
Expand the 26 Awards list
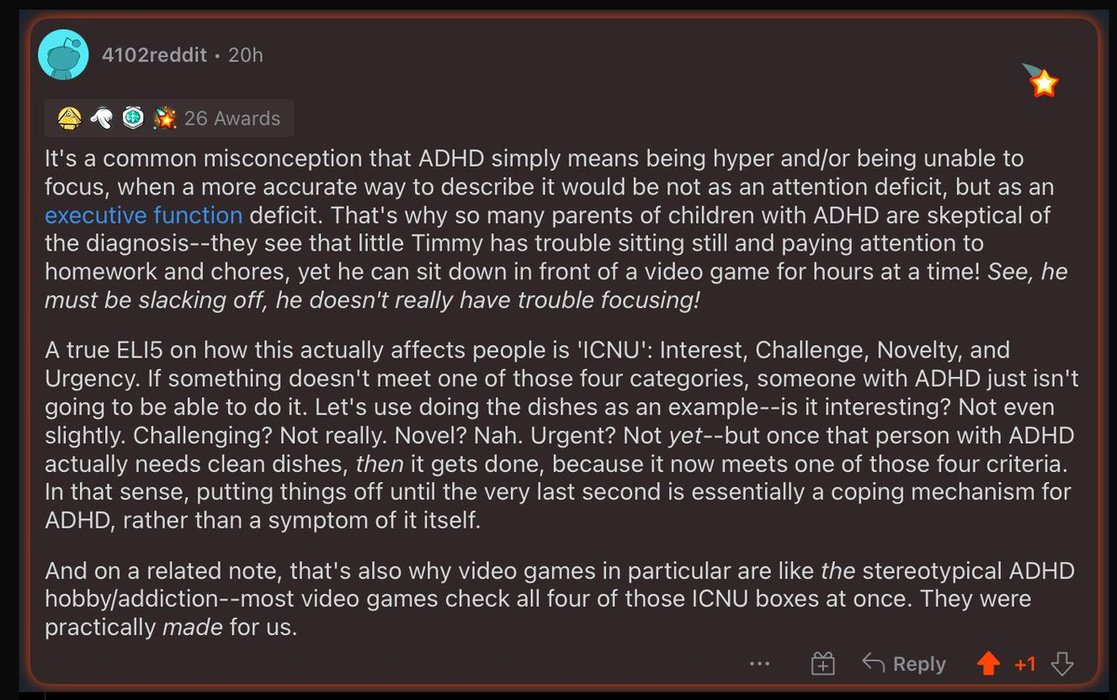232,118
